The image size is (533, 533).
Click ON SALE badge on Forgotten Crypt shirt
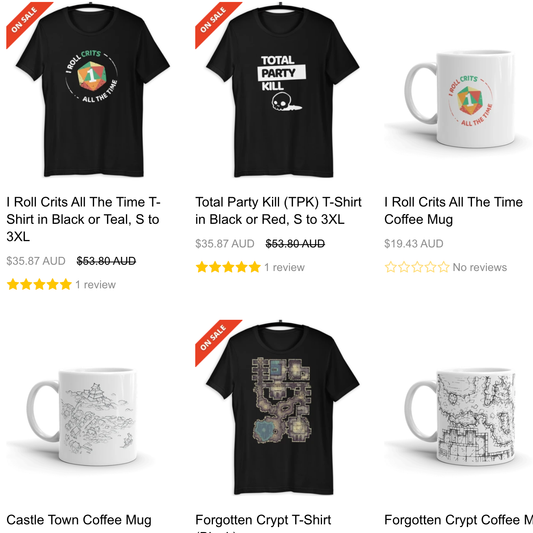pos(213,338)
